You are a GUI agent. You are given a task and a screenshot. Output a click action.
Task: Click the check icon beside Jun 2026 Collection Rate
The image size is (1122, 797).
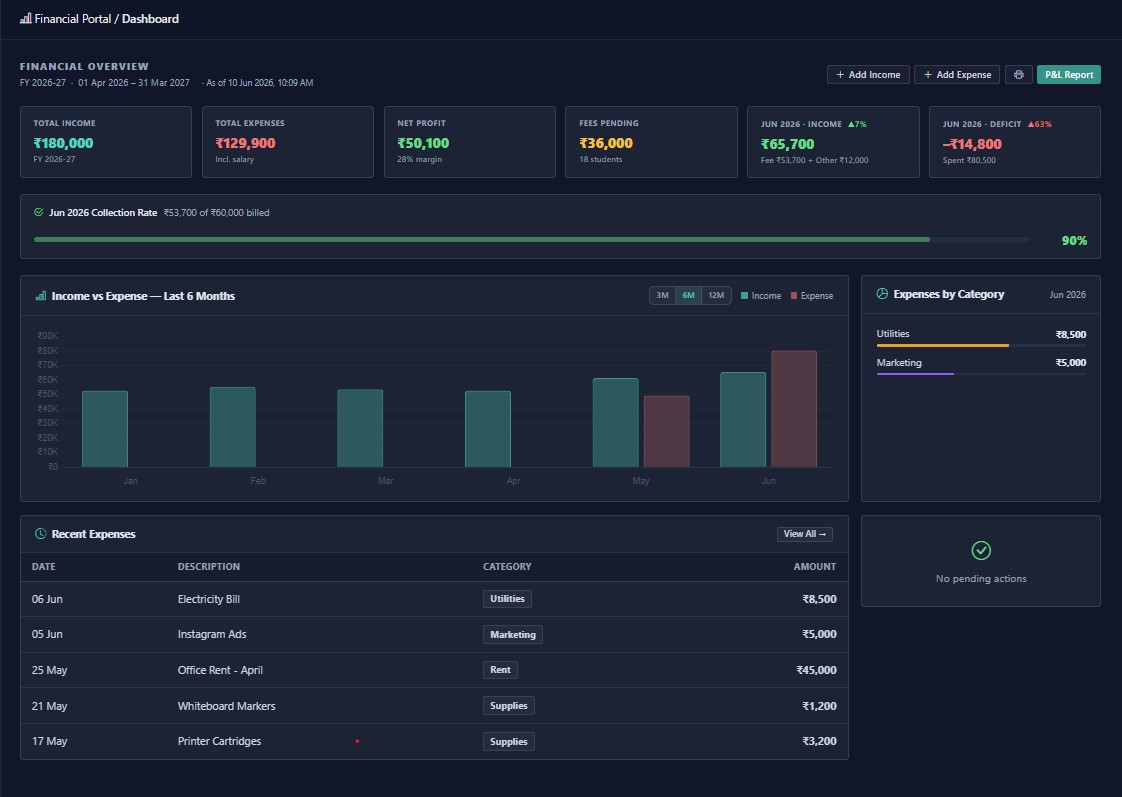coord(39,212)
